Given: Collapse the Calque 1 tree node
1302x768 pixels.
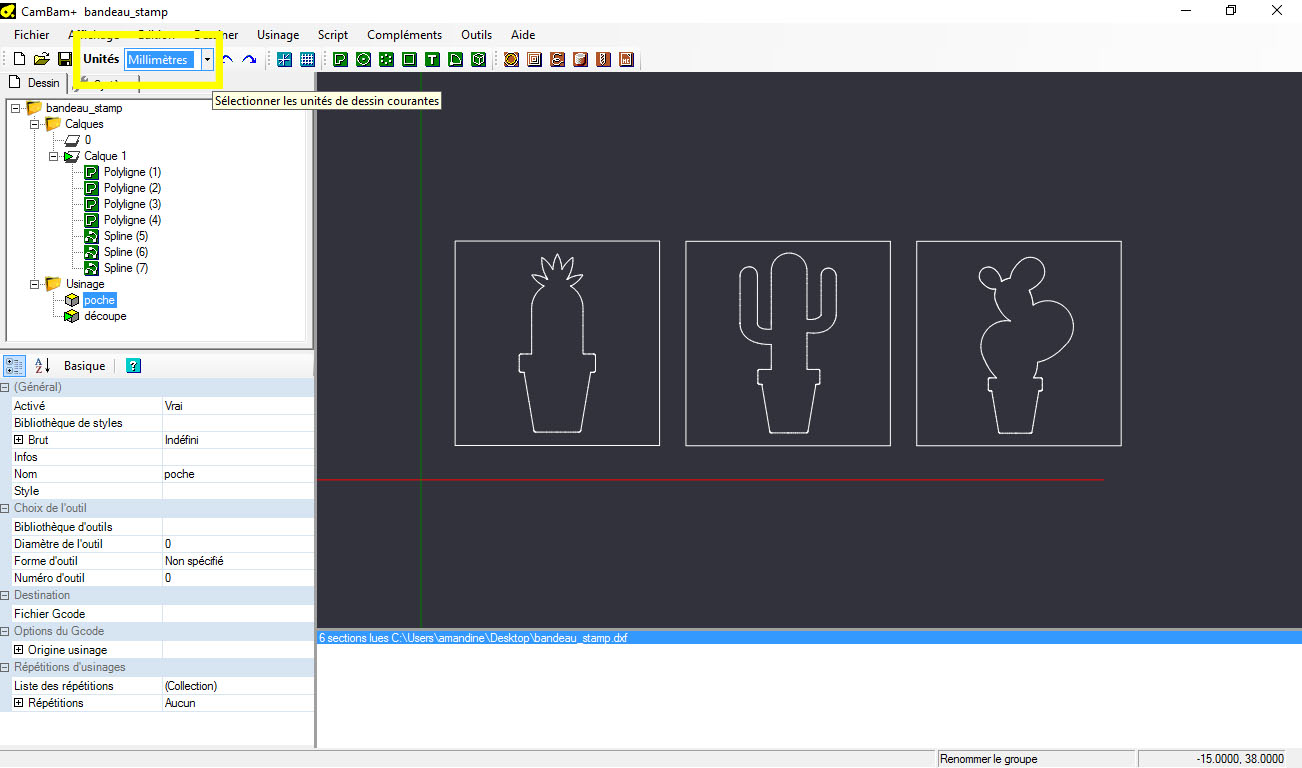Looking at the screenshot, I should pyautogui.click(x=54, y=156).
